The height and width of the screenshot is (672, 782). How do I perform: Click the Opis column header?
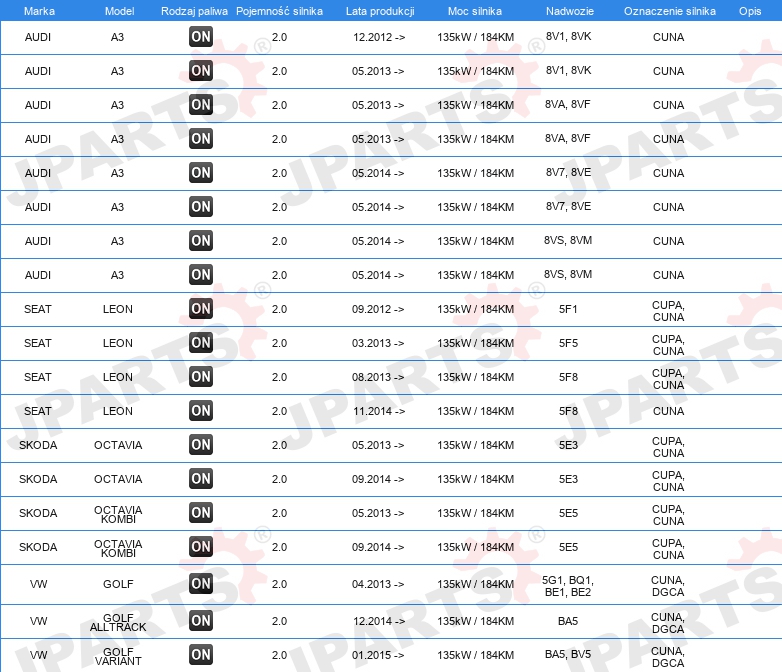click(750, 11)
